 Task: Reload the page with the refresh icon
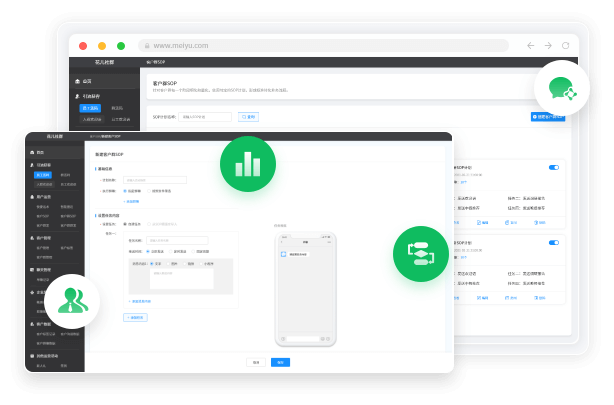(x=566, y=45)
